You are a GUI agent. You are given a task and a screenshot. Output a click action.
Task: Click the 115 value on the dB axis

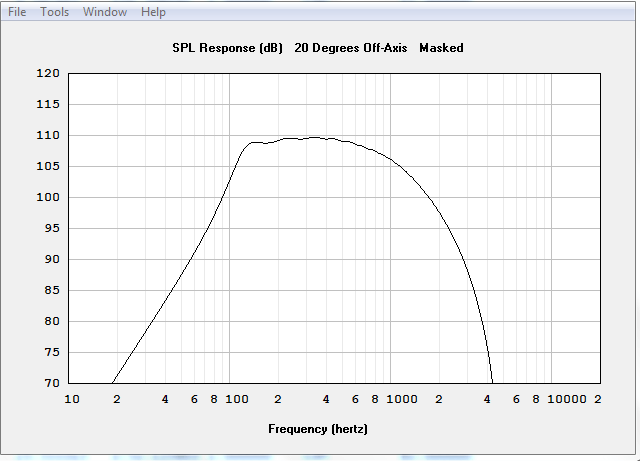(48, 104)
